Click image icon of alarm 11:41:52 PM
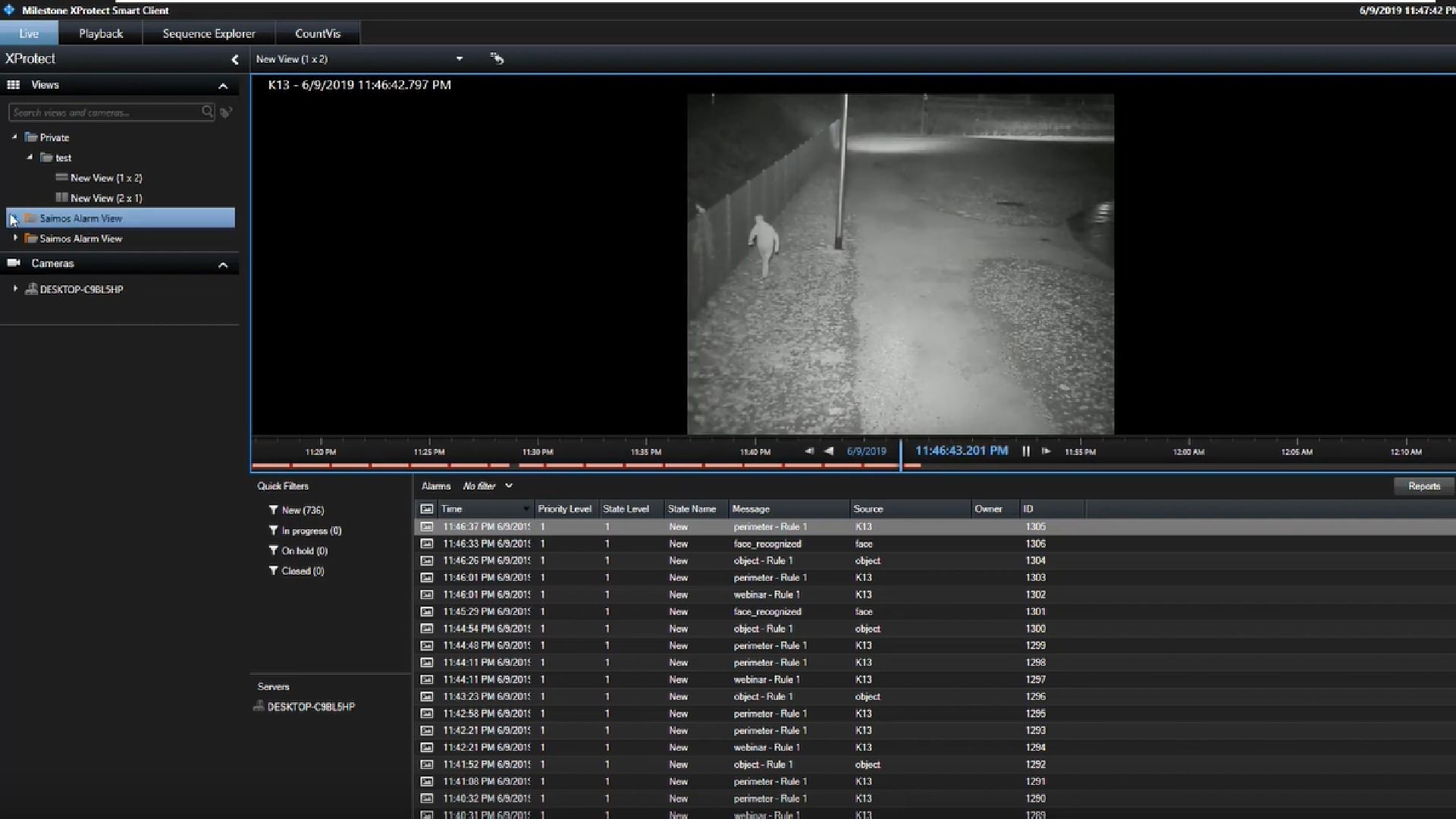This screenshot has height=819, width=1456. [x=427, y=764]
